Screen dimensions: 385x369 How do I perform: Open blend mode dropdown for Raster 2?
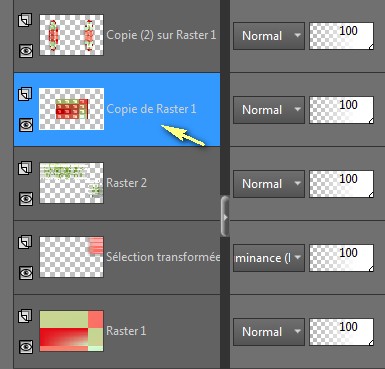point(269,184)
